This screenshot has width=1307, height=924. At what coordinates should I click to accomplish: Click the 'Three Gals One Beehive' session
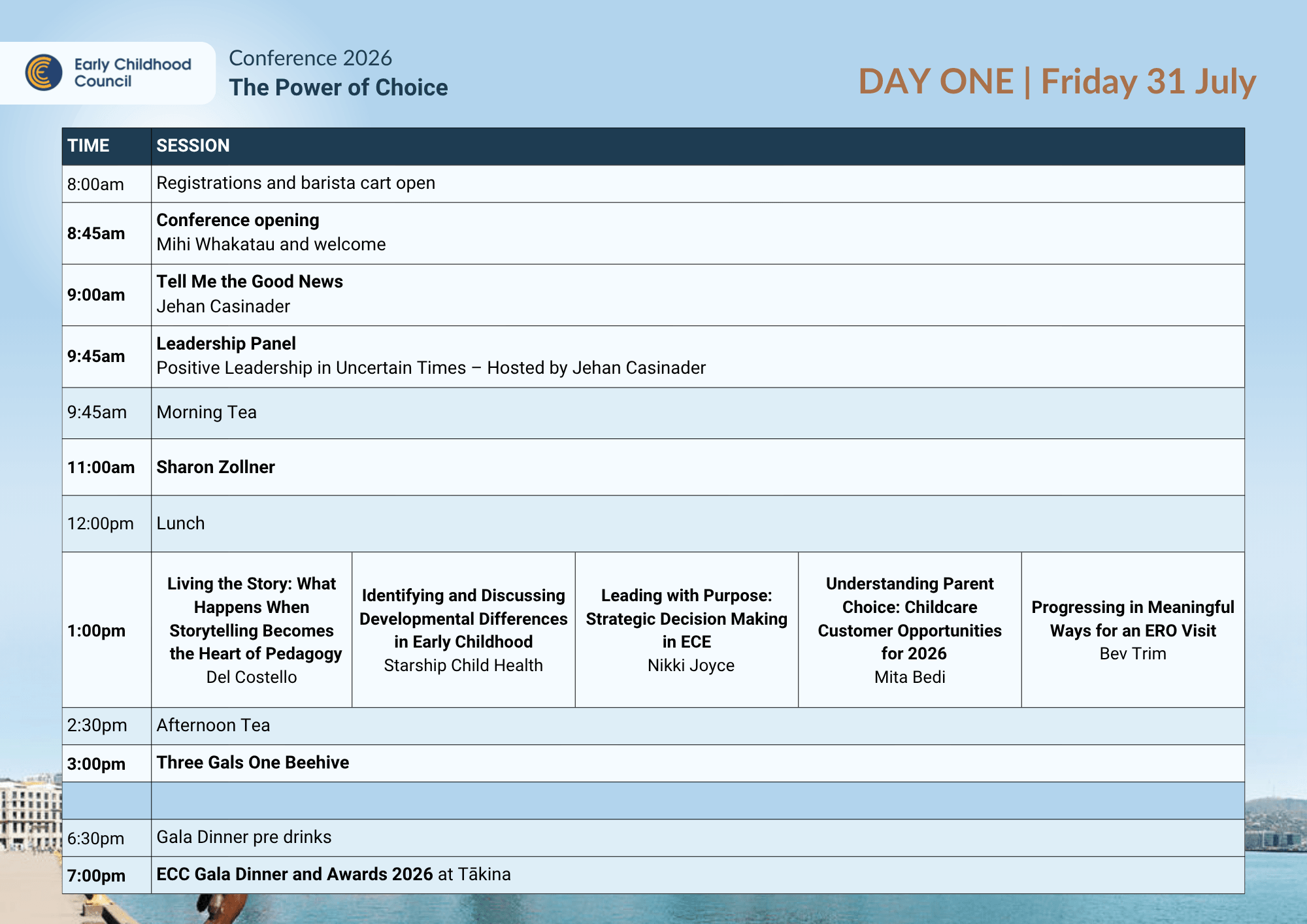tap(253, 763)
